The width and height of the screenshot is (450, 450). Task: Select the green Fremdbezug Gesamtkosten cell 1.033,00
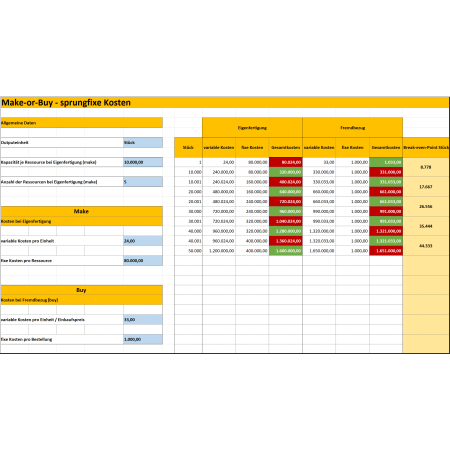tap(386, 162)
